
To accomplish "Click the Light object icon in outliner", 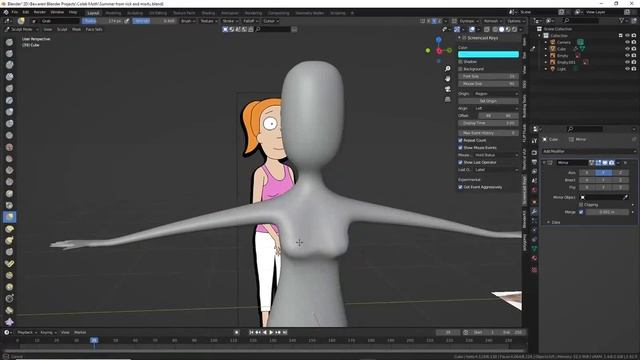I will coord(553,69).
